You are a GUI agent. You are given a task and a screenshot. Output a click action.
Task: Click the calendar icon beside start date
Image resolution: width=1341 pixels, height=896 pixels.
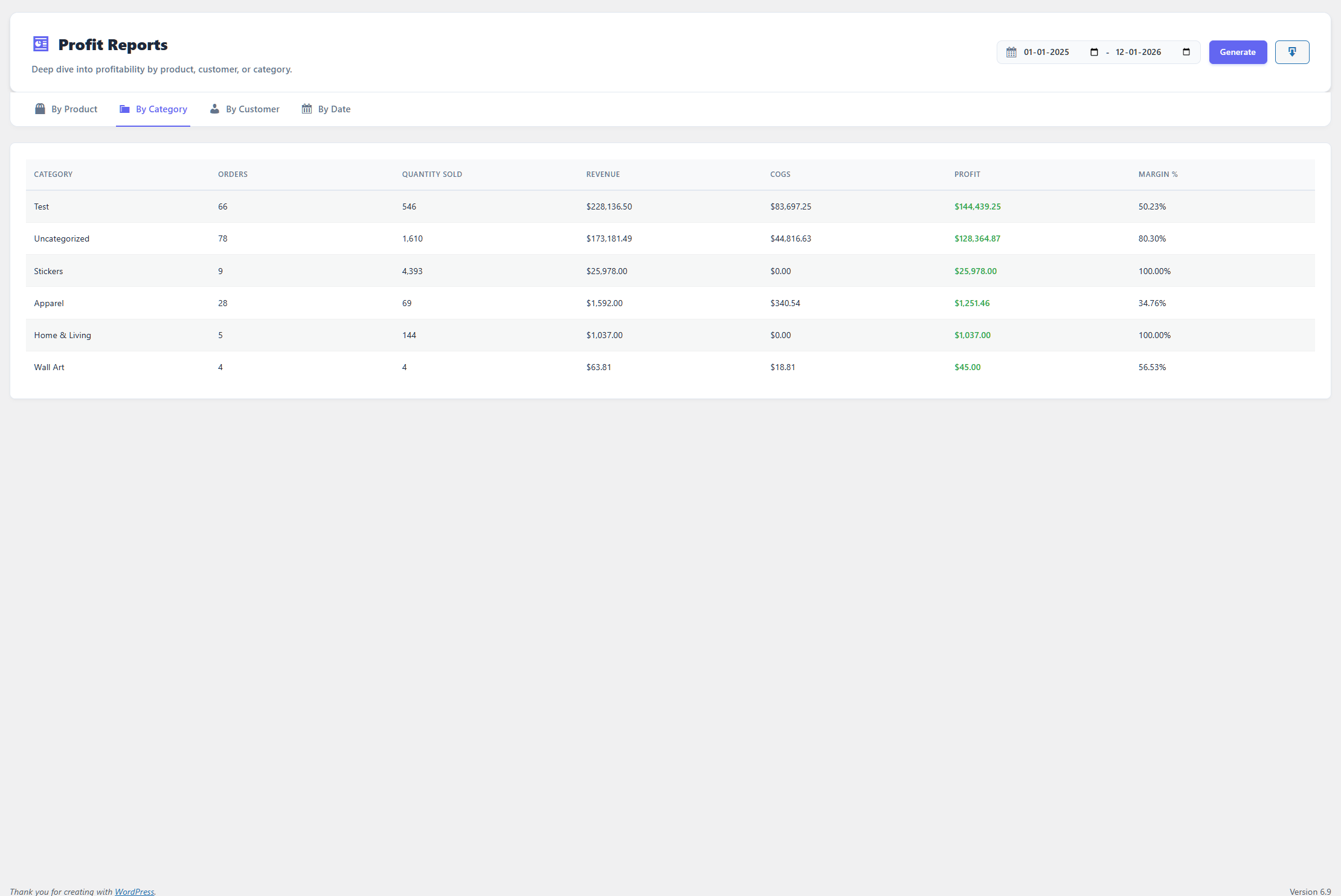(x=1011, y=53)
